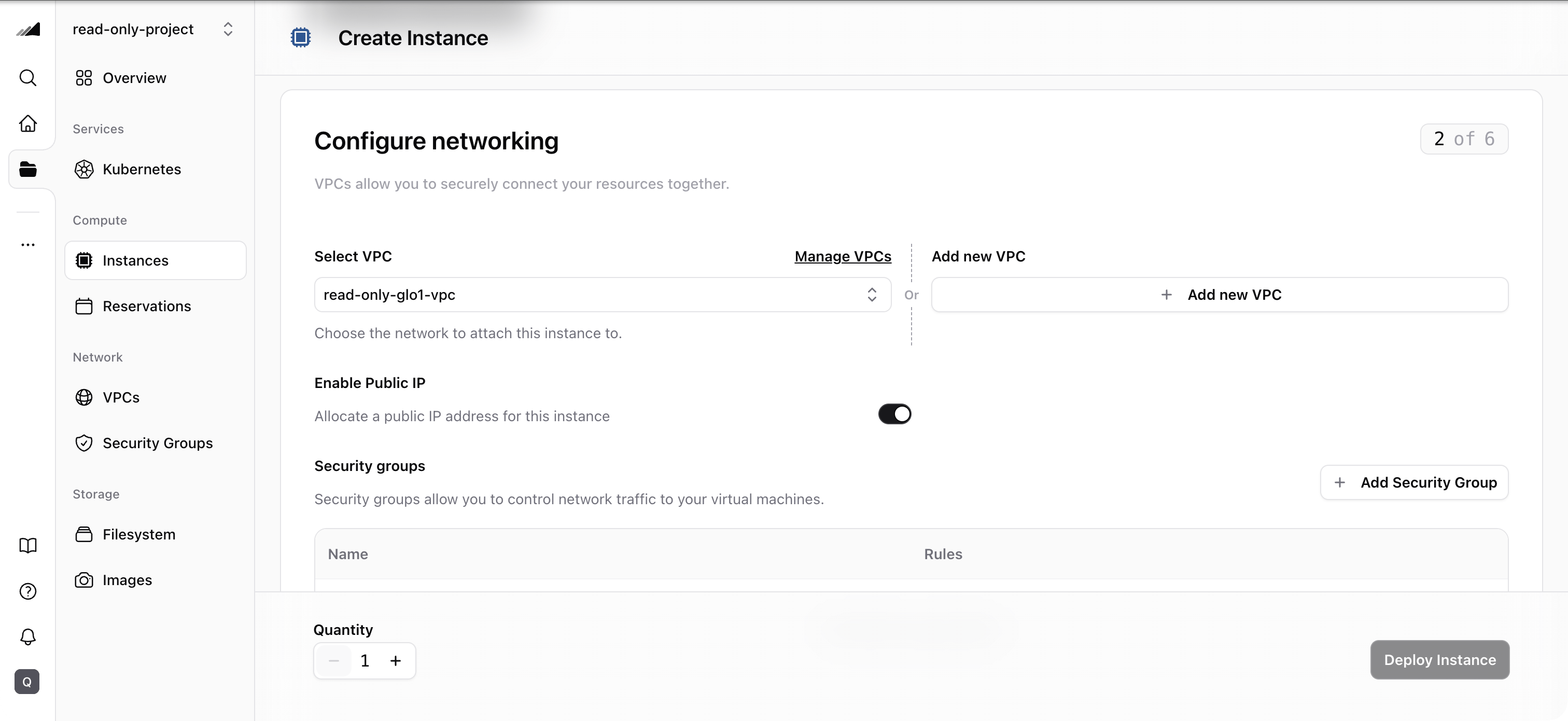
Task: Click Deploy Instance button
Action: (x=1439, y=659)
